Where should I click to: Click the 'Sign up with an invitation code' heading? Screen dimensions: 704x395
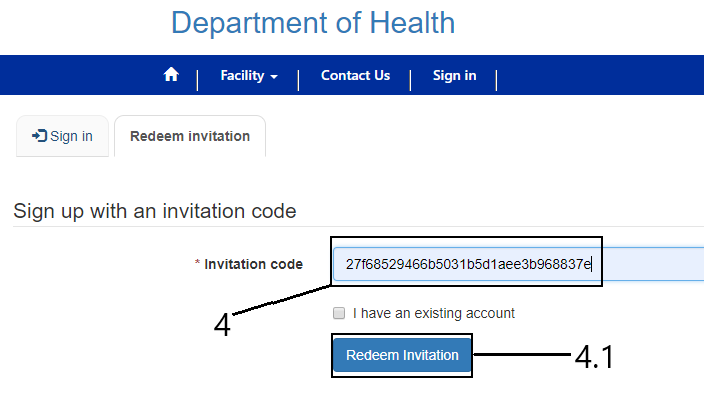155,211
